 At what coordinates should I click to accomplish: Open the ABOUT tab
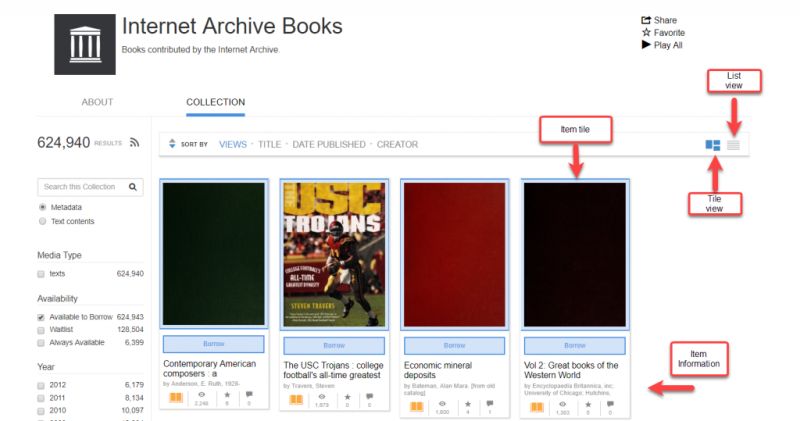97,102
